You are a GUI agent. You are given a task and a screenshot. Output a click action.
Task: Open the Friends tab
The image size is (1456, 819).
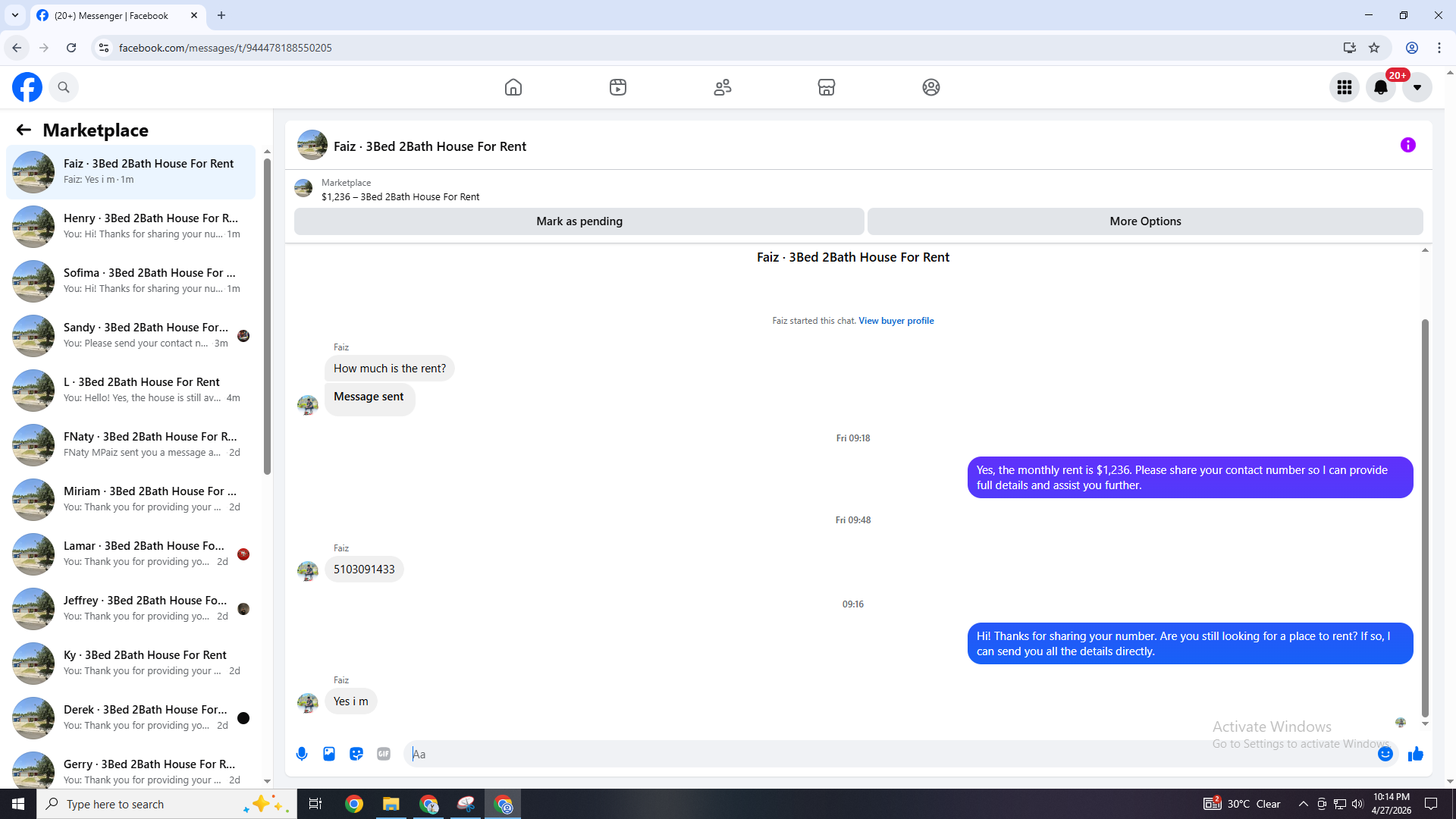point(723,87)
